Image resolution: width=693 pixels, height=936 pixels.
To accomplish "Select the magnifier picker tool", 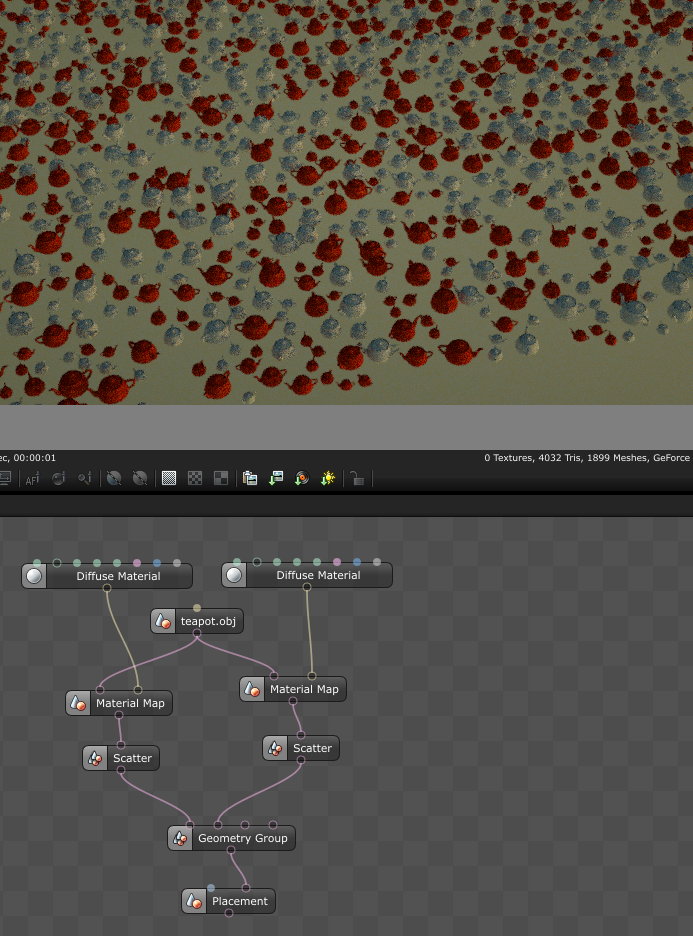I will (x=85, y=478).
